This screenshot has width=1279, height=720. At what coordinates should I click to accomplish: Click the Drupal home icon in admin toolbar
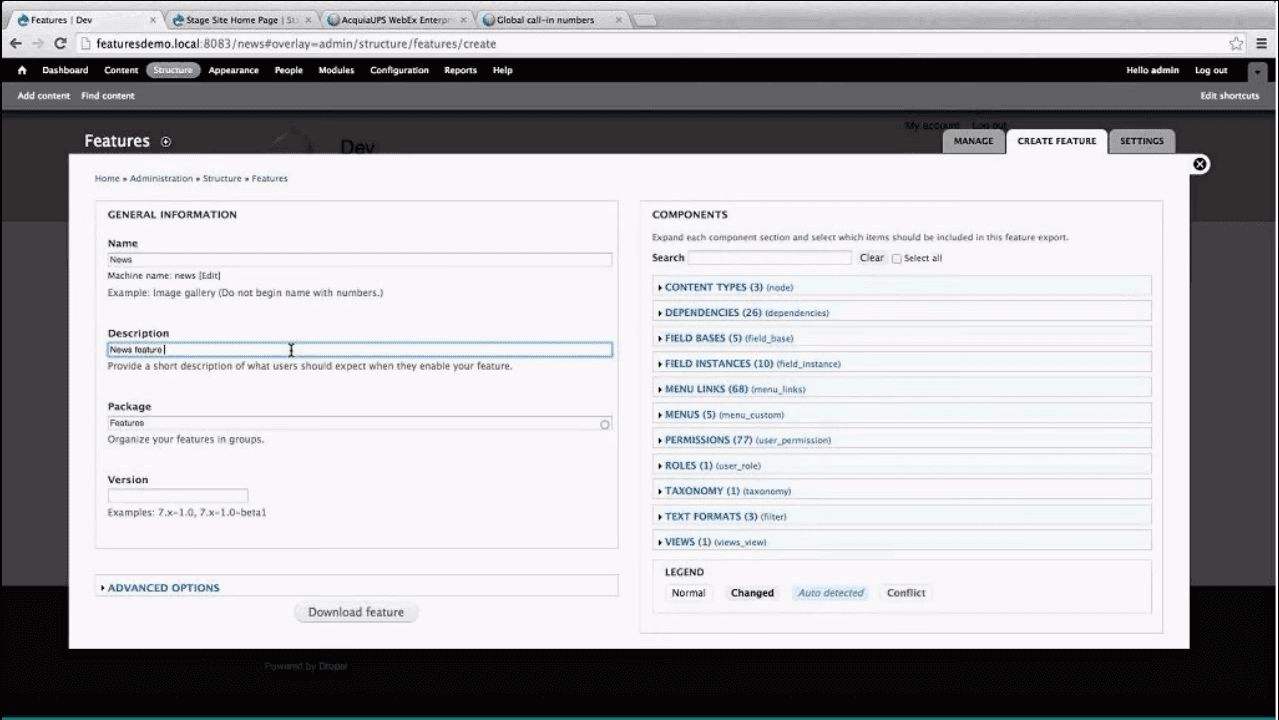(x=22, y=71)
